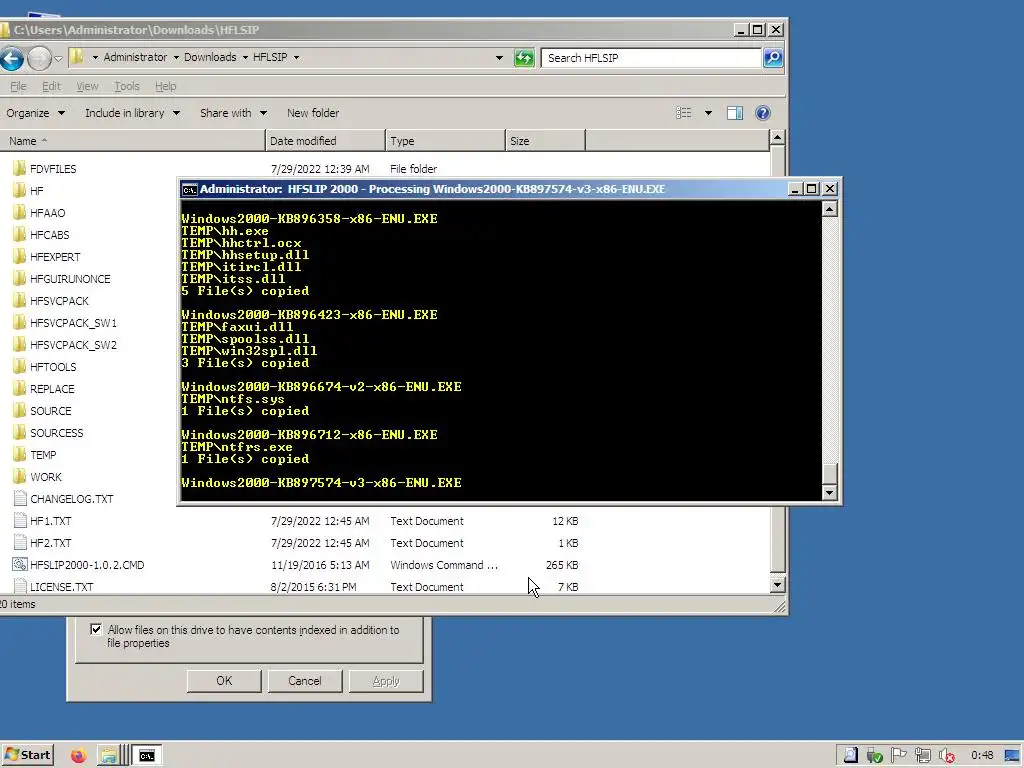Sort by Type column header
Screen dimensions: 1024x768
pos(445,140)
